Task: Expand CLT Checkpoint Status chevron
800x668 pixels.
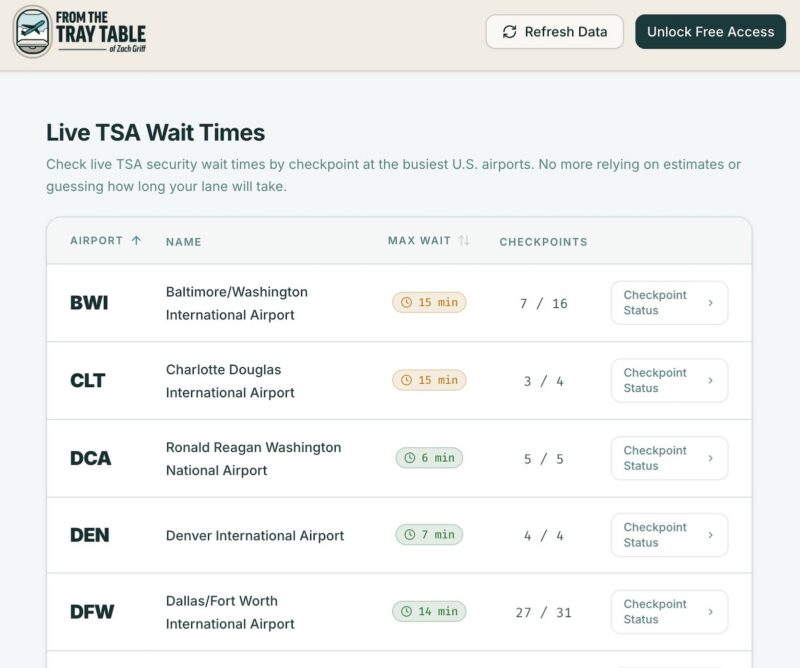Action: pos(711,381)
